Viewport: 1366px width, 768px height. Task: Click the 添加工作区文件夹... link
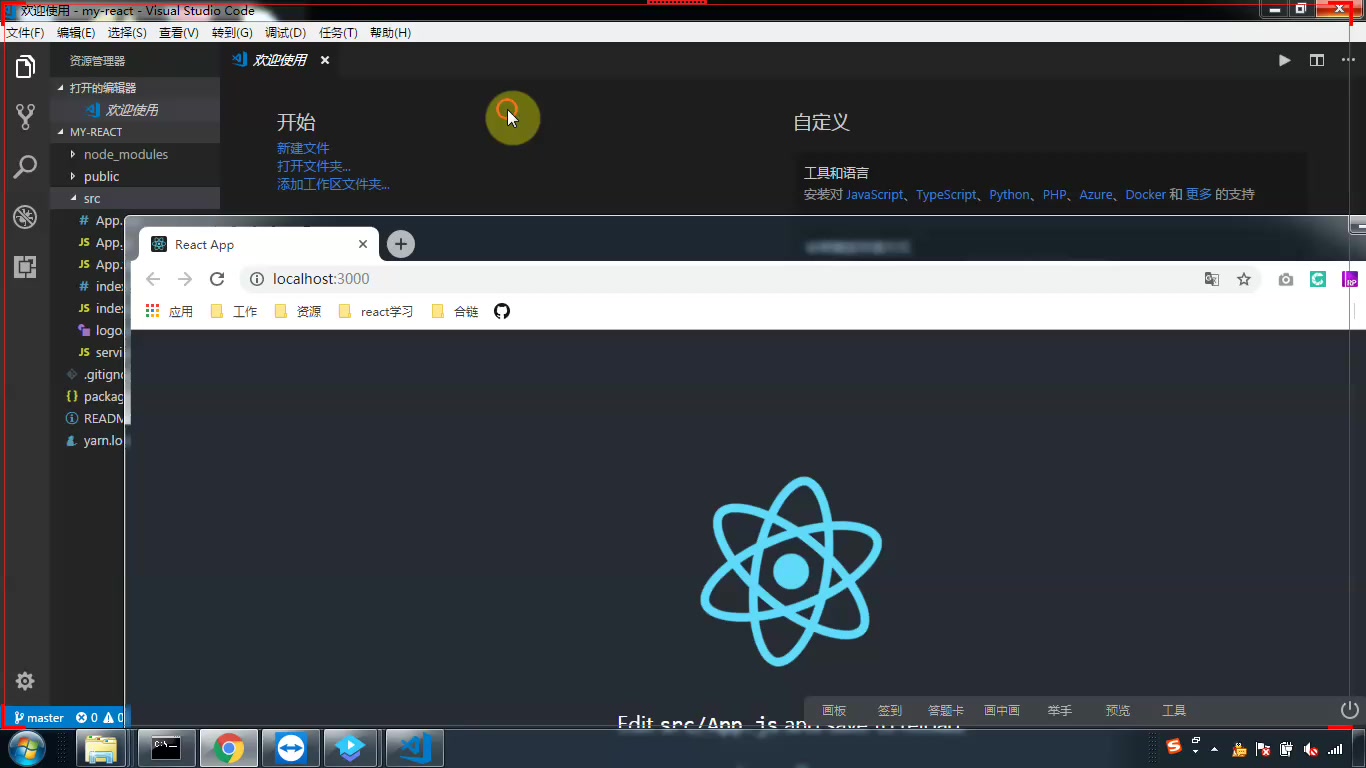coord(333,184)
